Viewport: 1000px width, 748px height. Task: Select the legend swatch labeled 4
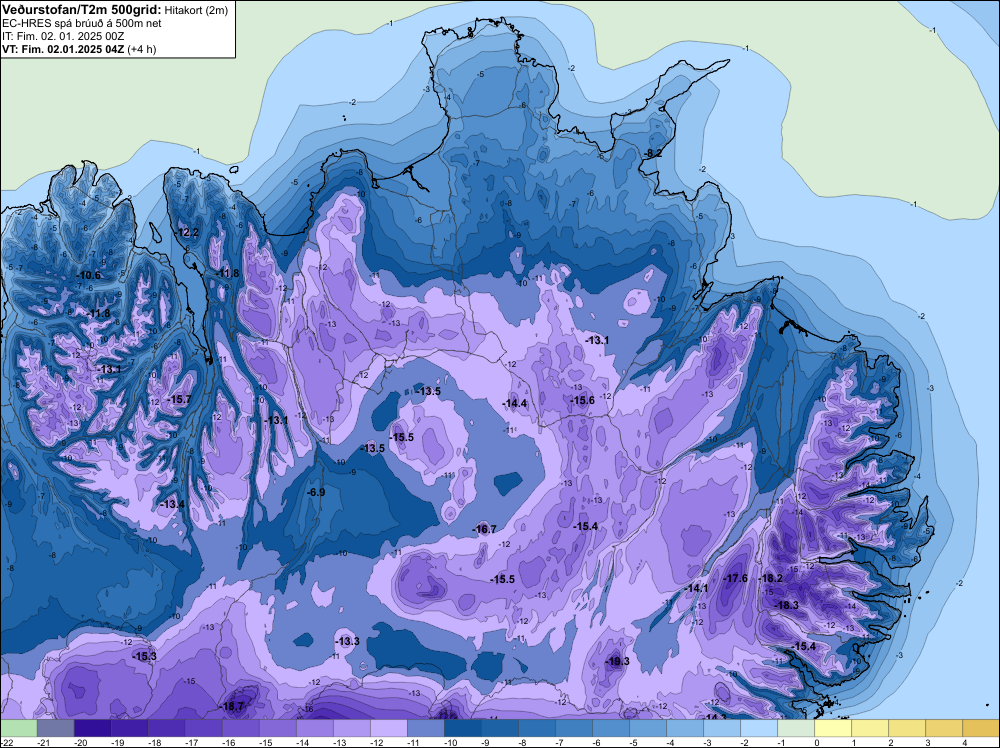point(981,728)
